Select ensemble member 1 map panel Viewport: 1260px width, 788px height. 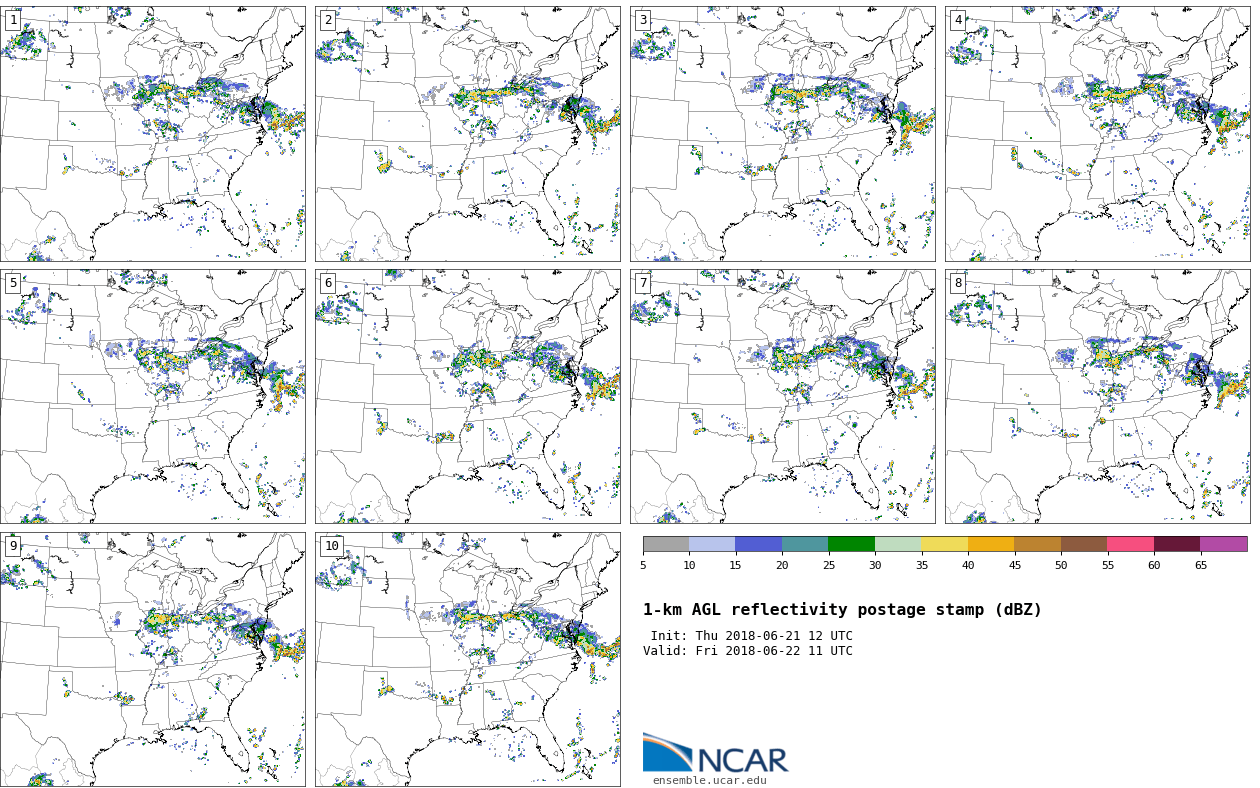pos(153,134)
